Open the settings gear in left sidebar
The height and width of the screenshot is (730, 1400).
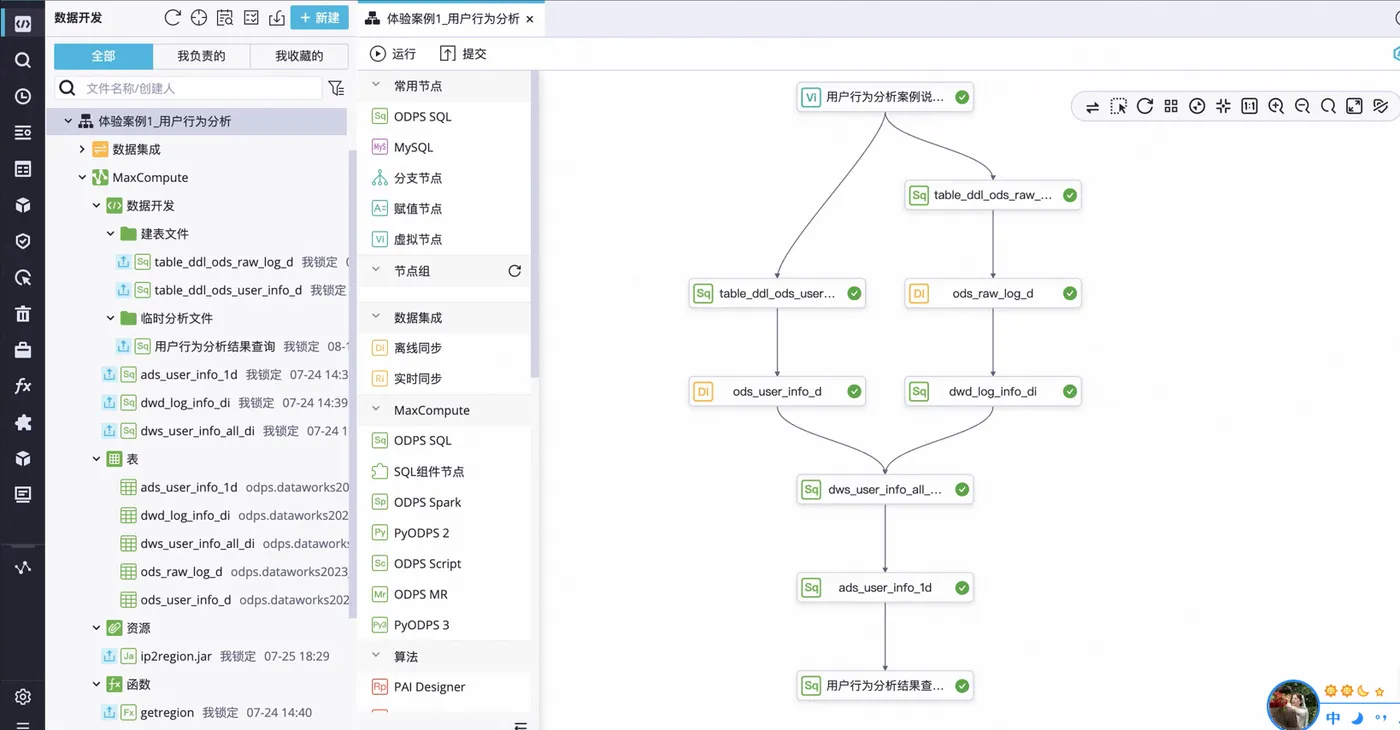[22, 697]
